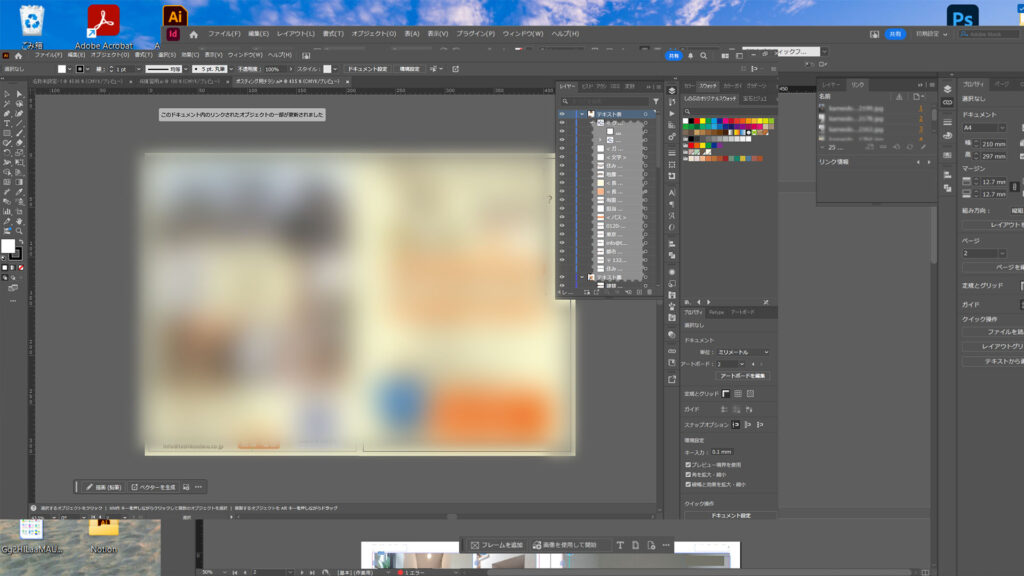Click the InDesign home icon

coord(193,34)
